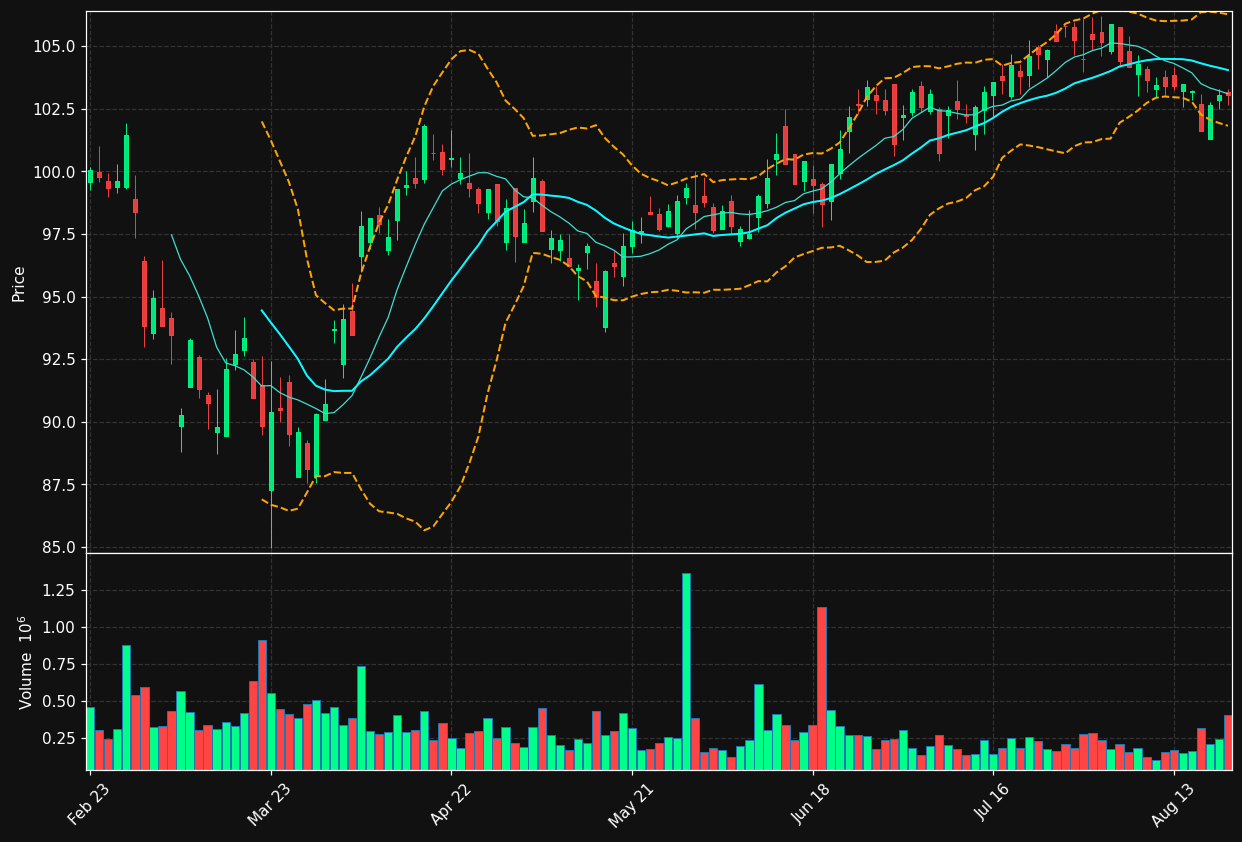Select the tallest green volume bar

tap(686, 671)
